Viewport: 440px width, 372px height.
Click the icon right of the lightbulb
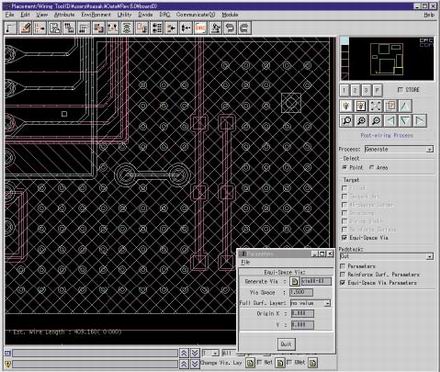coord(361,106)
